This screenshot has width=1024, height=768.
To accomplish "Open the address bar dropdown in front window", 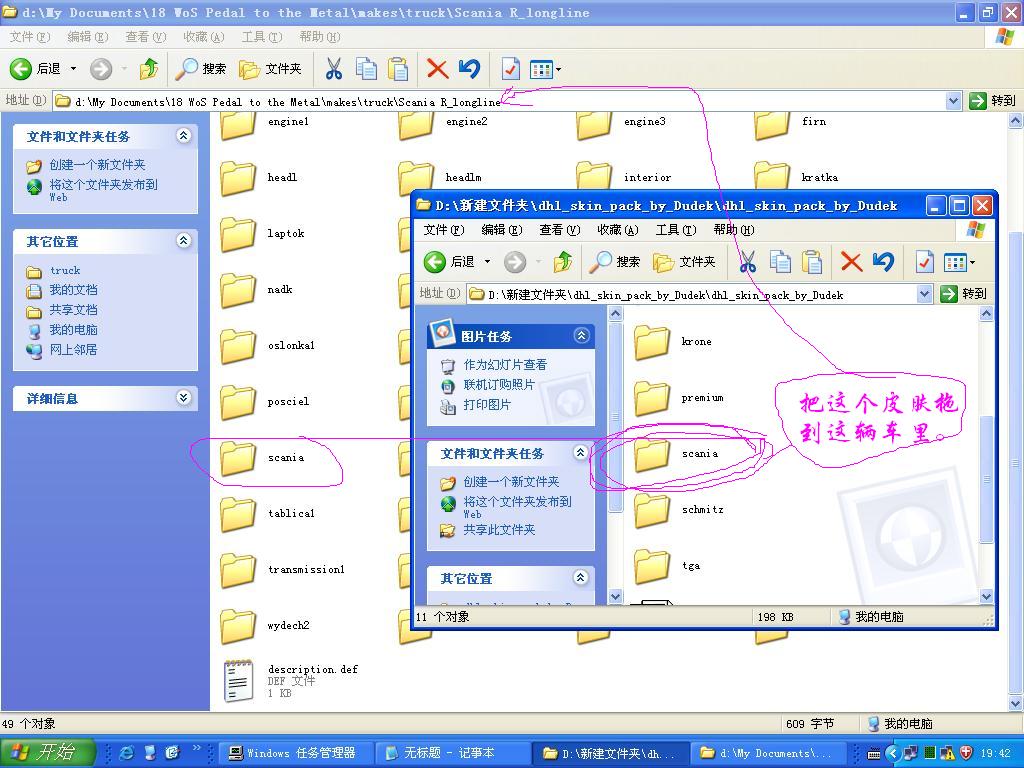I will [x=924, y=294].
